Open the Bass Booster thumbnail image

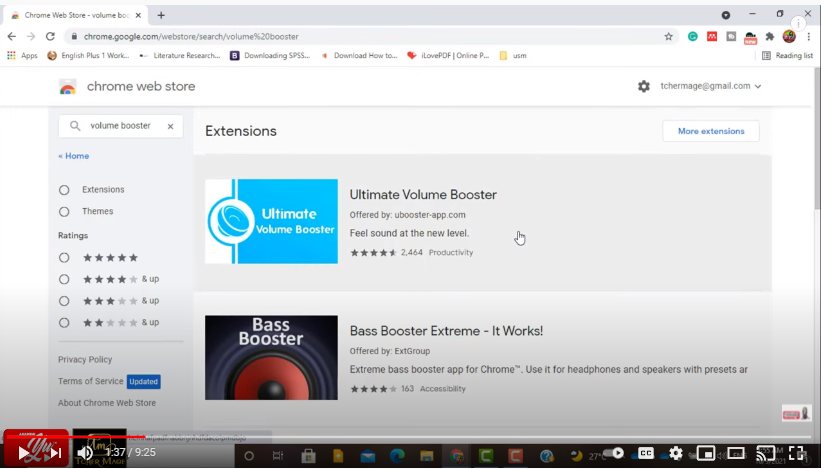click(271, 358)
